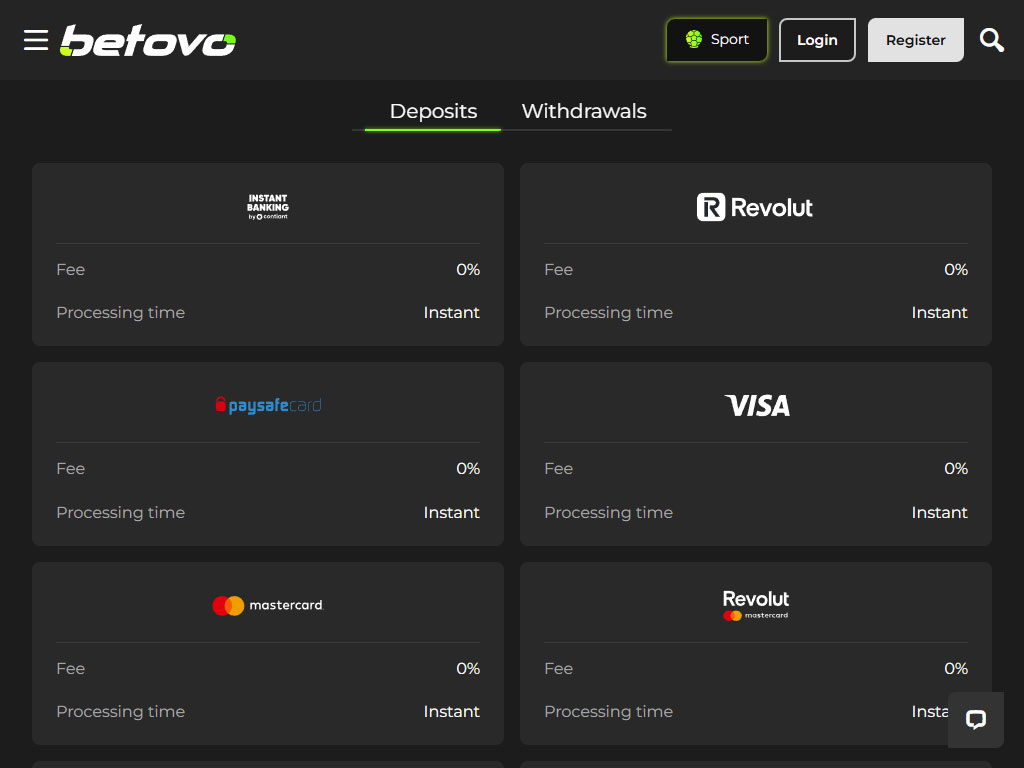The width and height of the screenshot is (1024, 768).
Task: Click the Login button
Action: click(817, 40)
